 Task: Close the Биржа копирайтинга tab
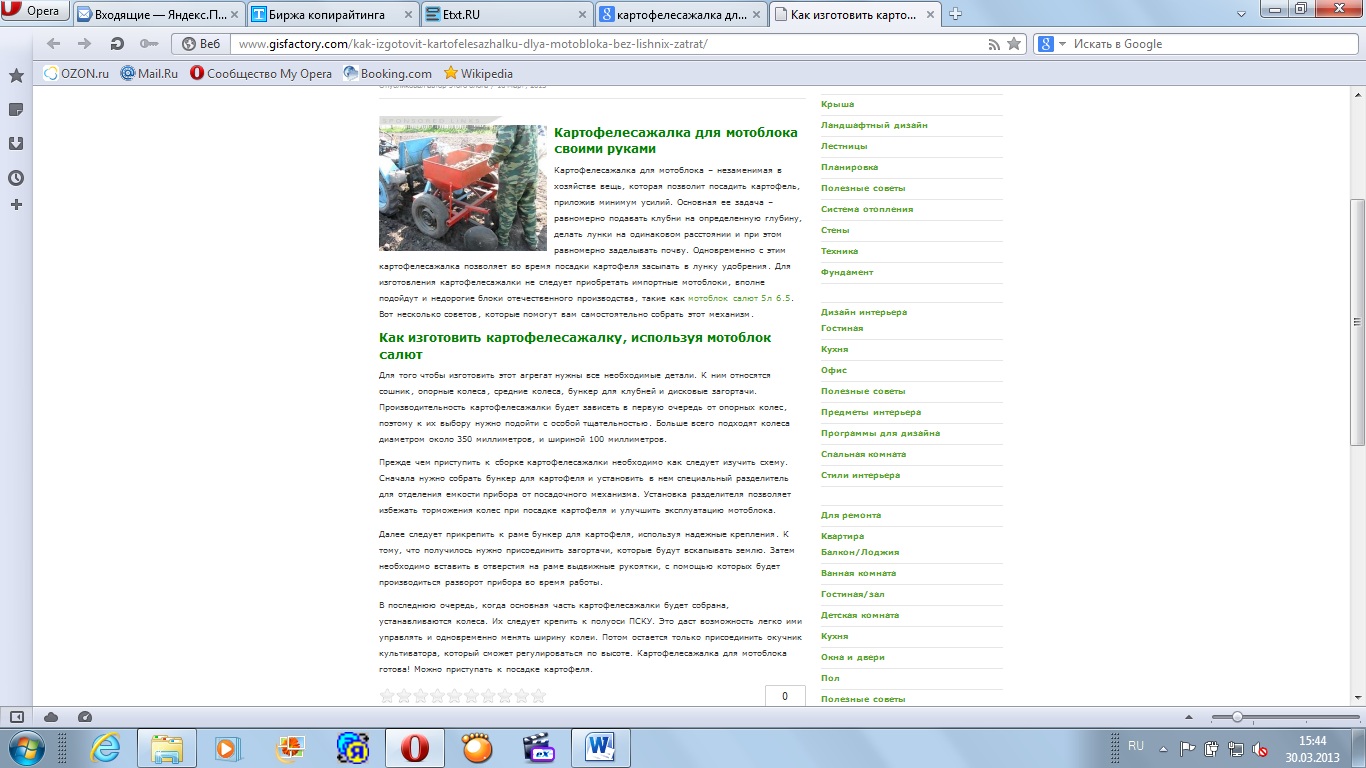coord(408,15)
